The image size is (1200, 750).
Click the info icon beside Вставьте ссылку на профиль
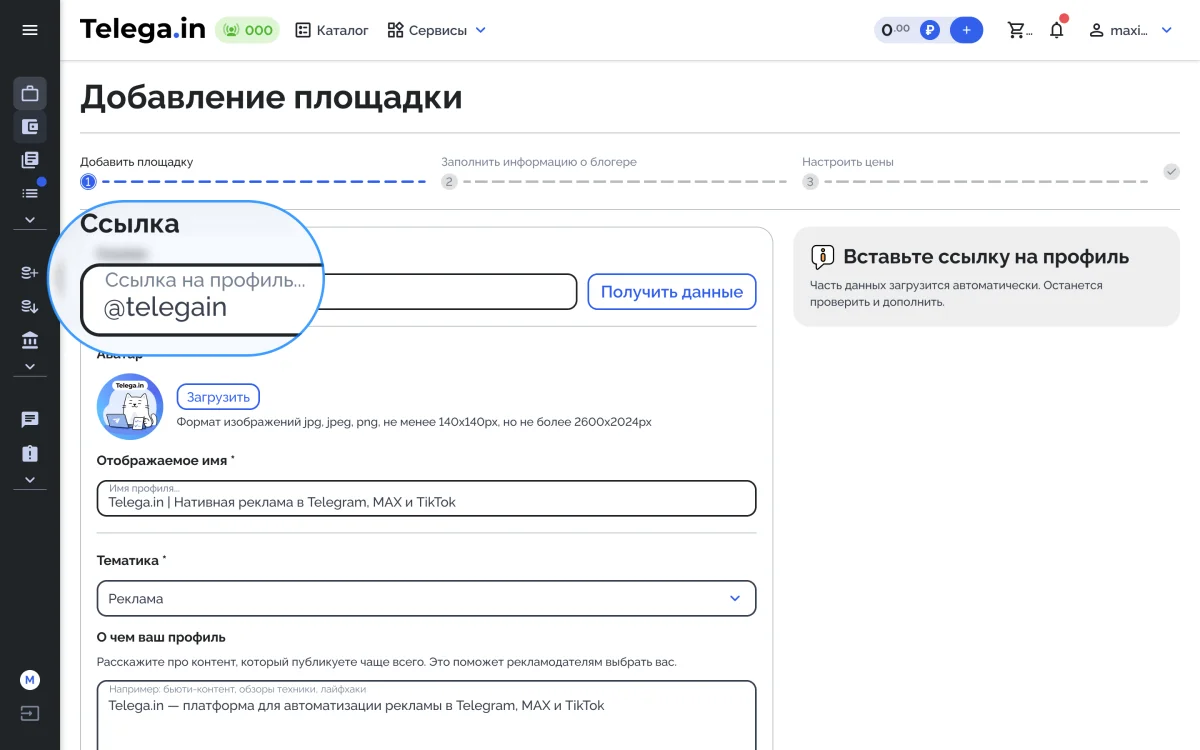coord(822,257)
